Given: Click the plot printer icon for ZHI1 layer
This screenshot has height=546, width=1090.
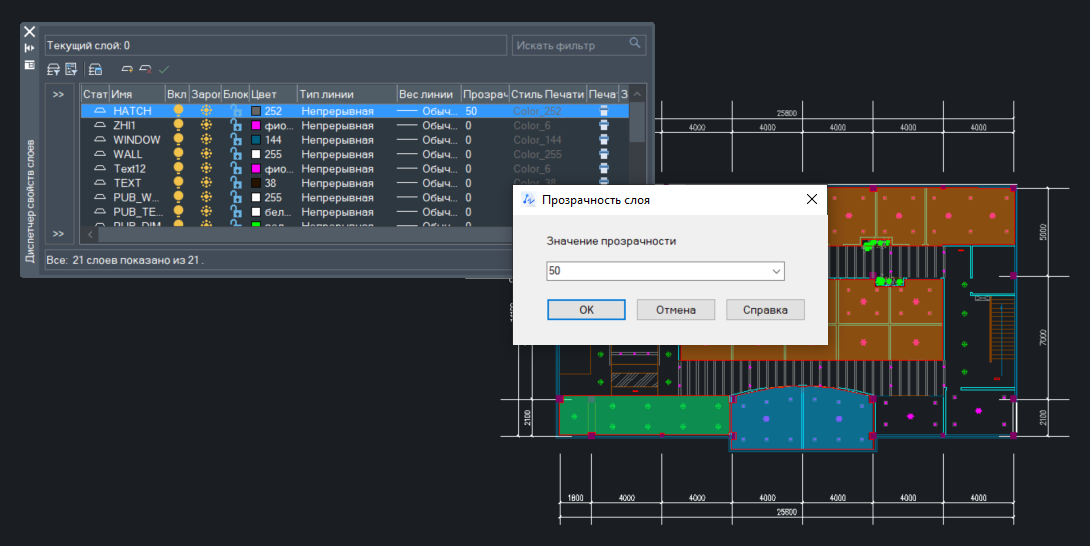Looking at the screenshot, I should point(604,126).
